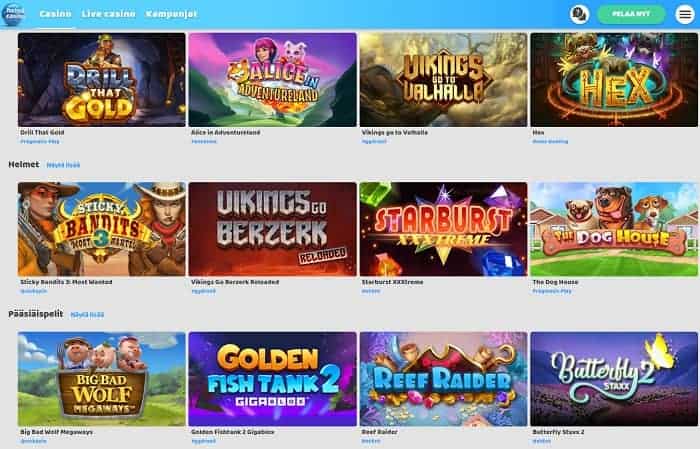
Task: Click the live chat support icon
Action: (x=579, y=14)
